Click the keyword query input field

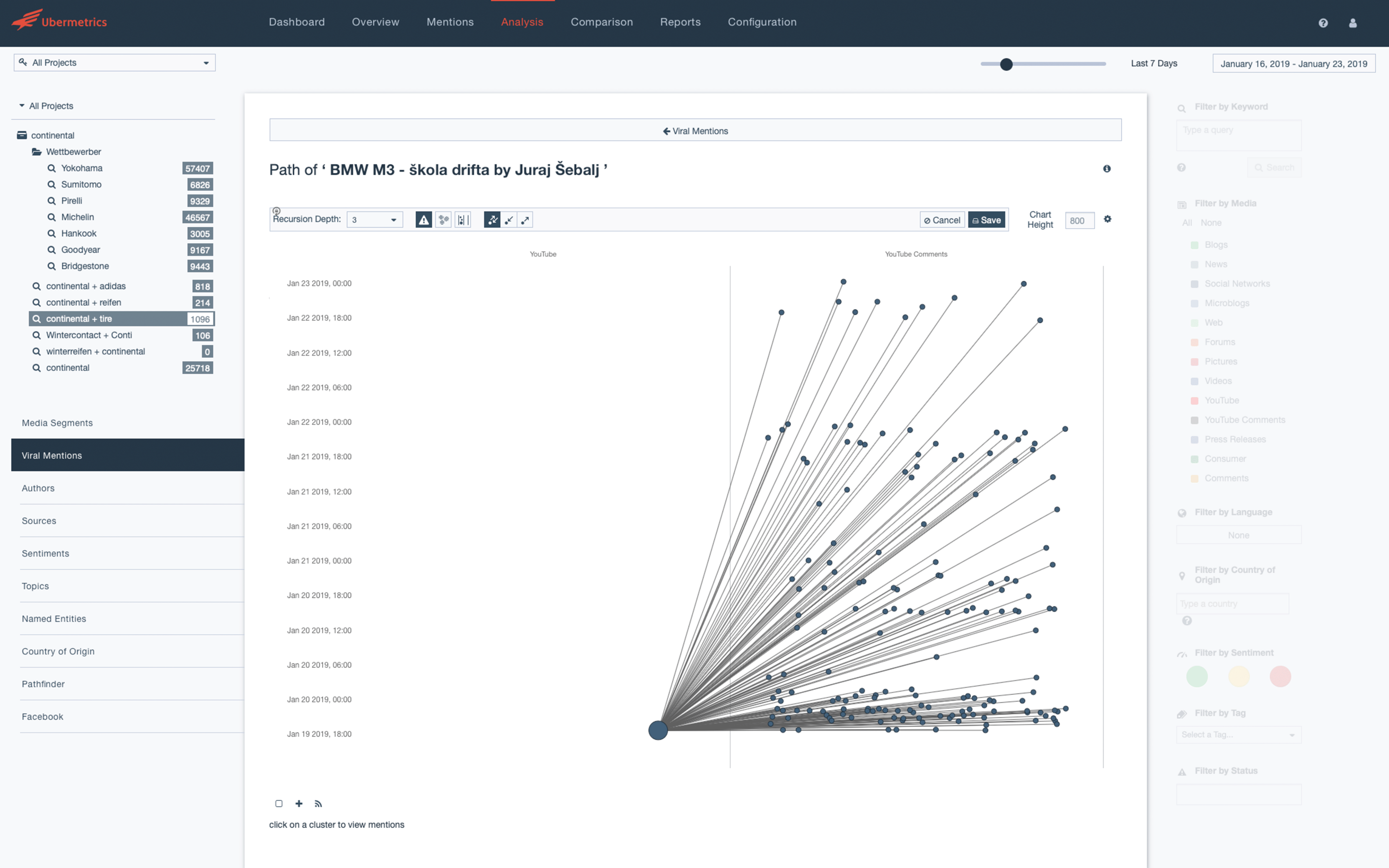[x=1239, y=136]
